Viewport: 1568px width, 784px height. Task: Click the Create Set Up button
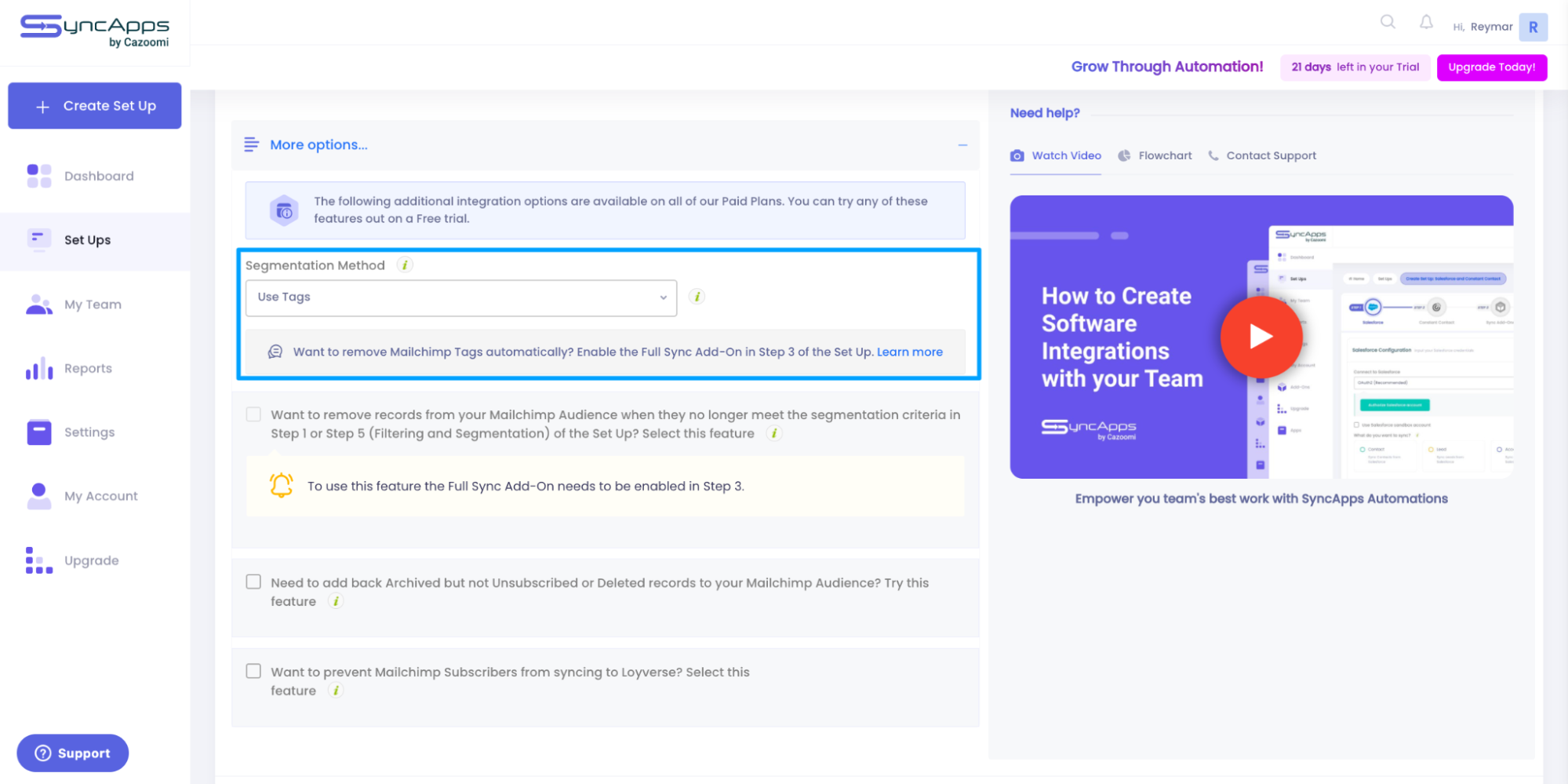[x=95, y=106]
